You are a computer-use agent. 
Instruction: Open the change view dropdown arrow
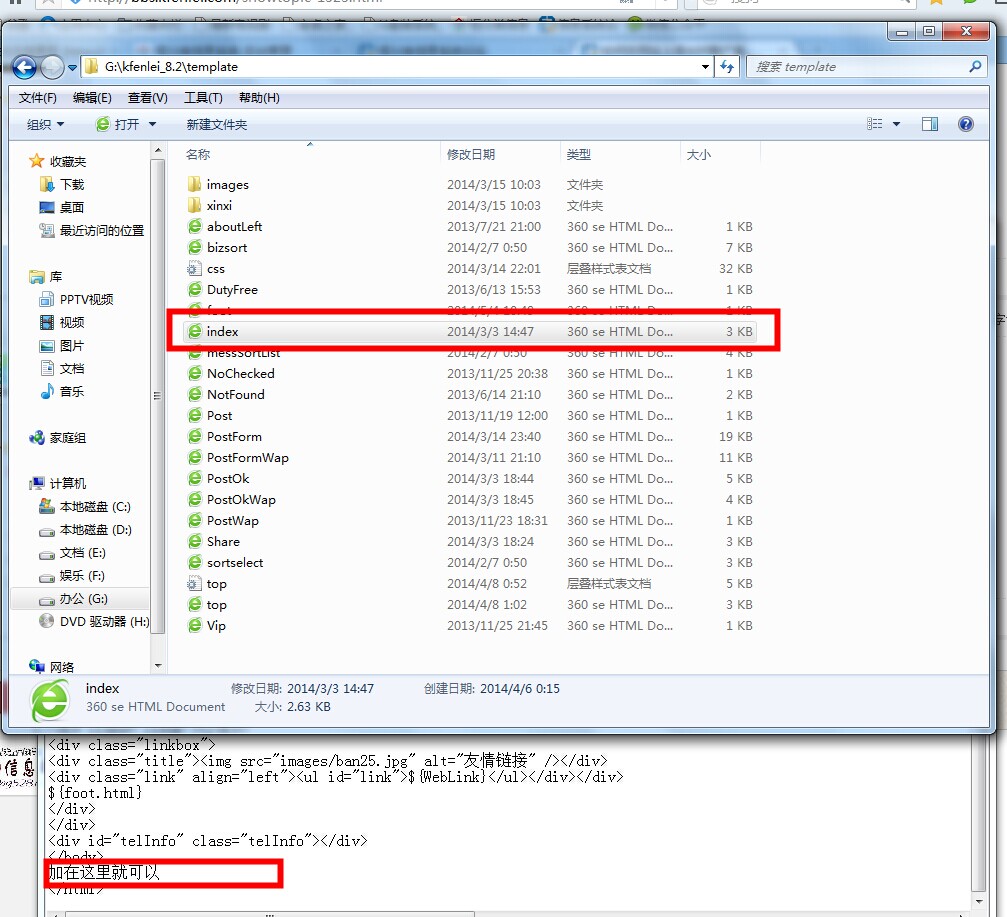tap(896, 124)
